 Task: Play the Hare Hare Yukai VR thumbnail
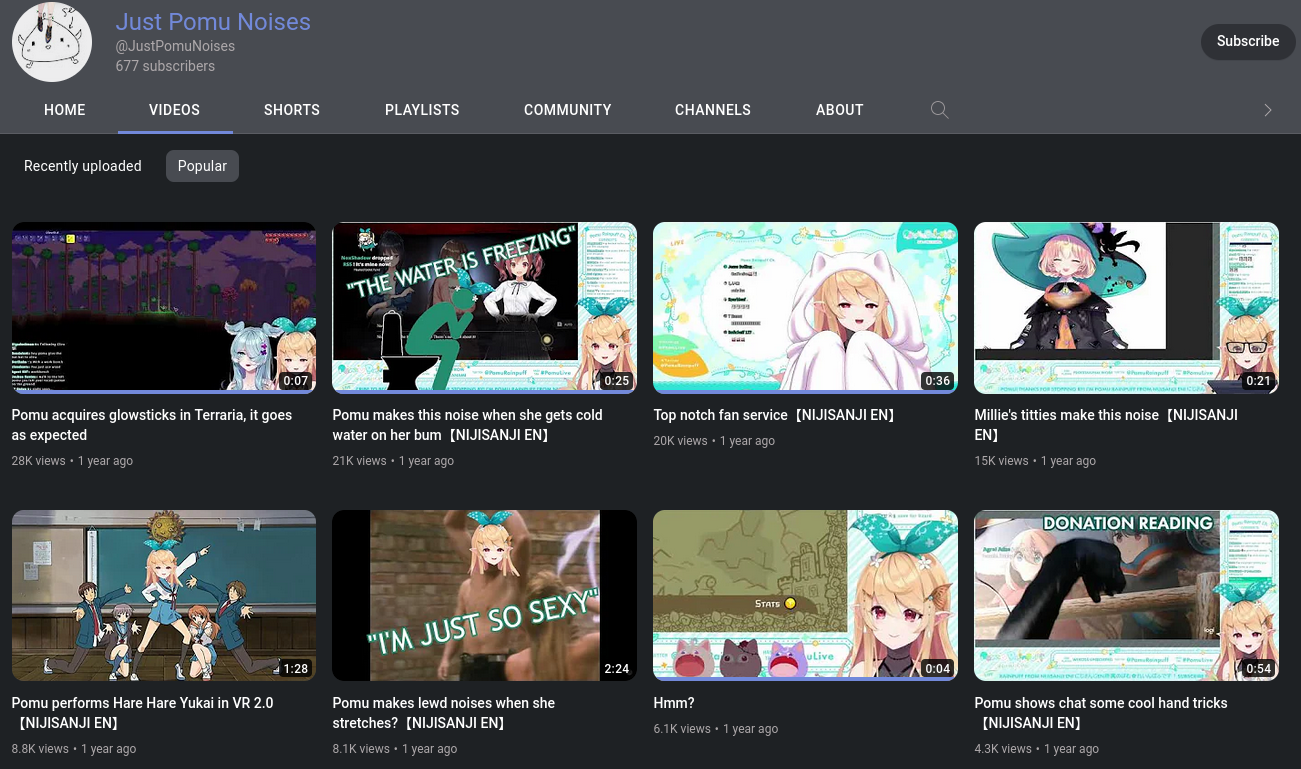point(164,596)
